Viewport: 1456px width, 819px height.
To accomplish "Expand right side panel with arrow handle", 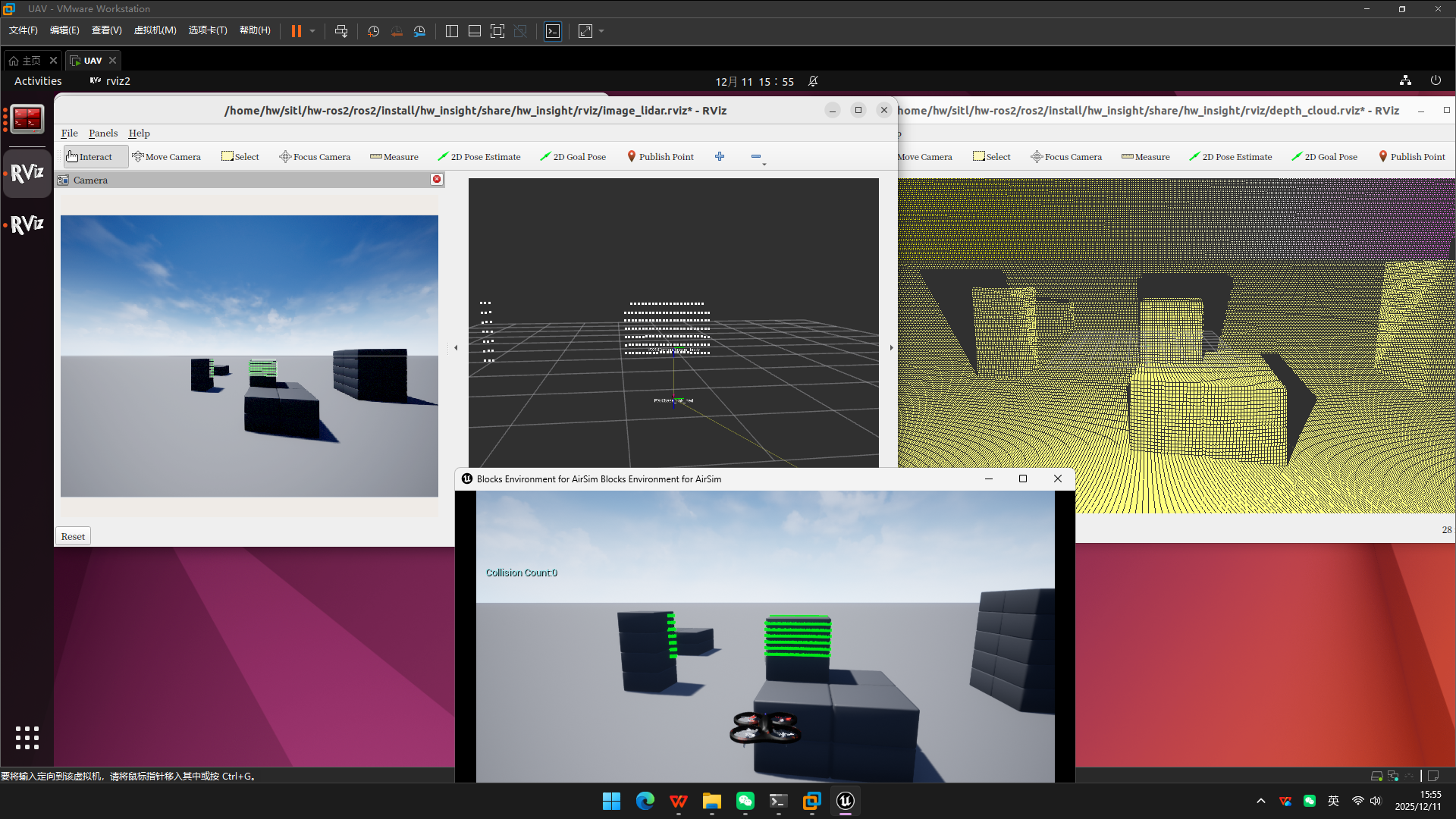I will click(891, 347).
